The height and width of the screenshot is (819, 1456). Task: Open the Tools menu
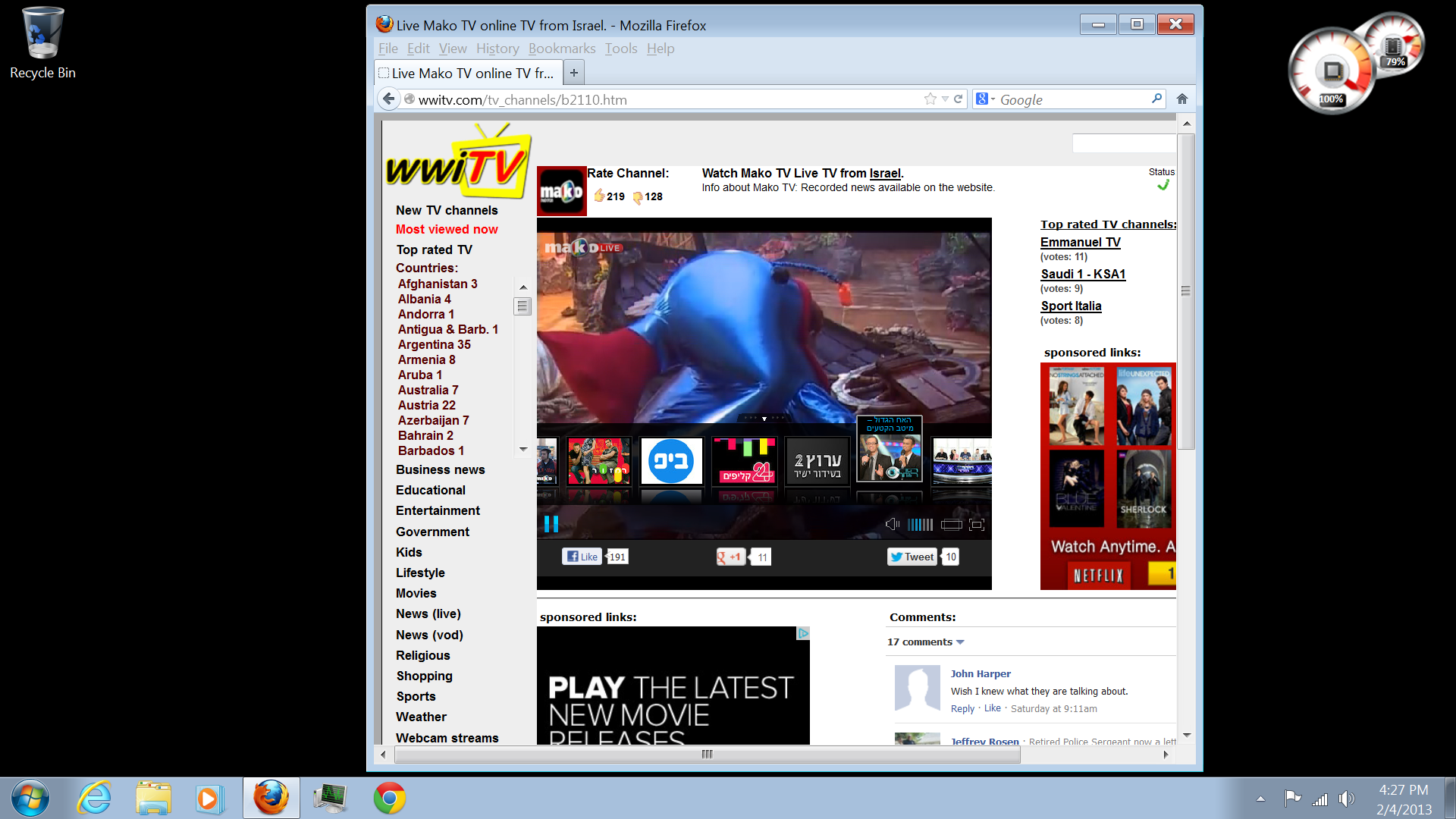pyautogui.click(x=620, y=49)
